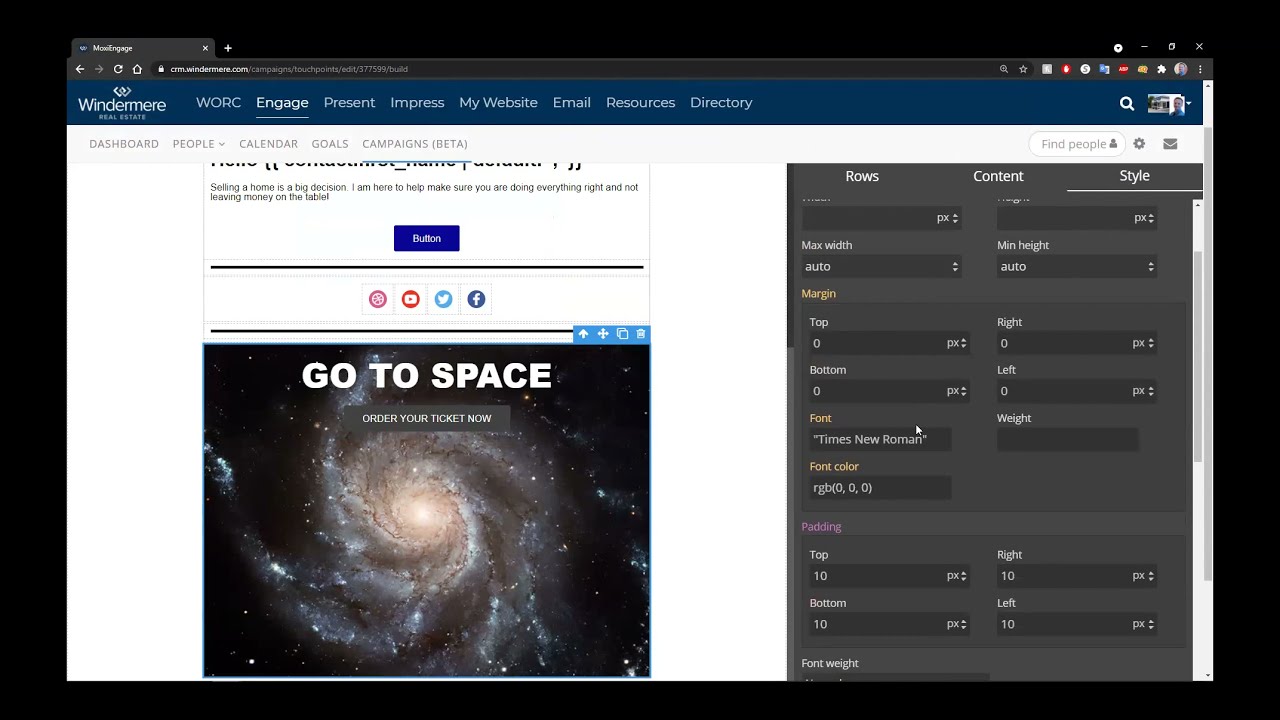
Task: Edit the Font color rgb(0, 0, 0) field
Action: pyautogui.click(x=880, y=488)
